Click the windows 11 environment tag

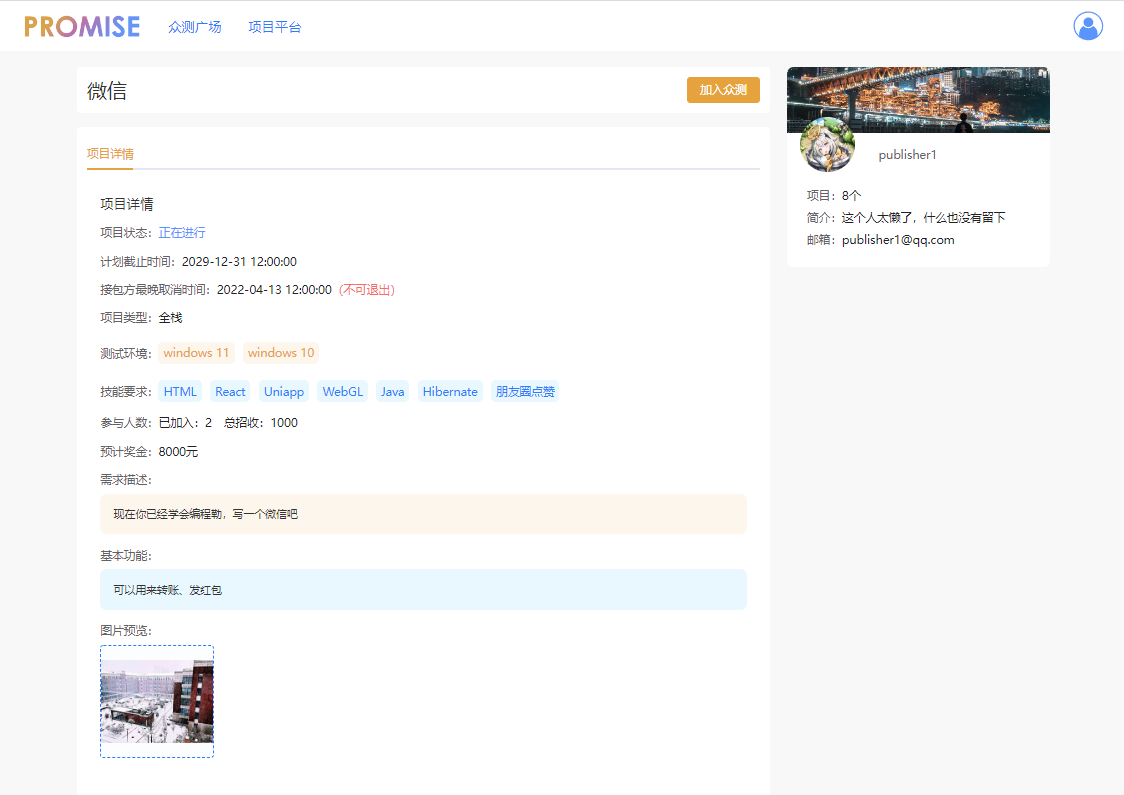[x=196, y=353]
